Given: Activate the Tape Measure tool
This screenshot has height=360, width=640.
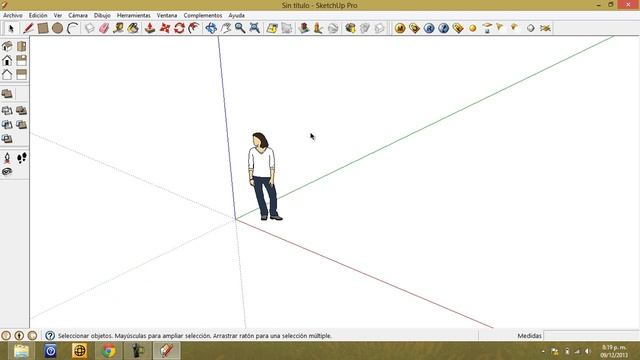Looking at the screenshot, I should tap(118, 28).
